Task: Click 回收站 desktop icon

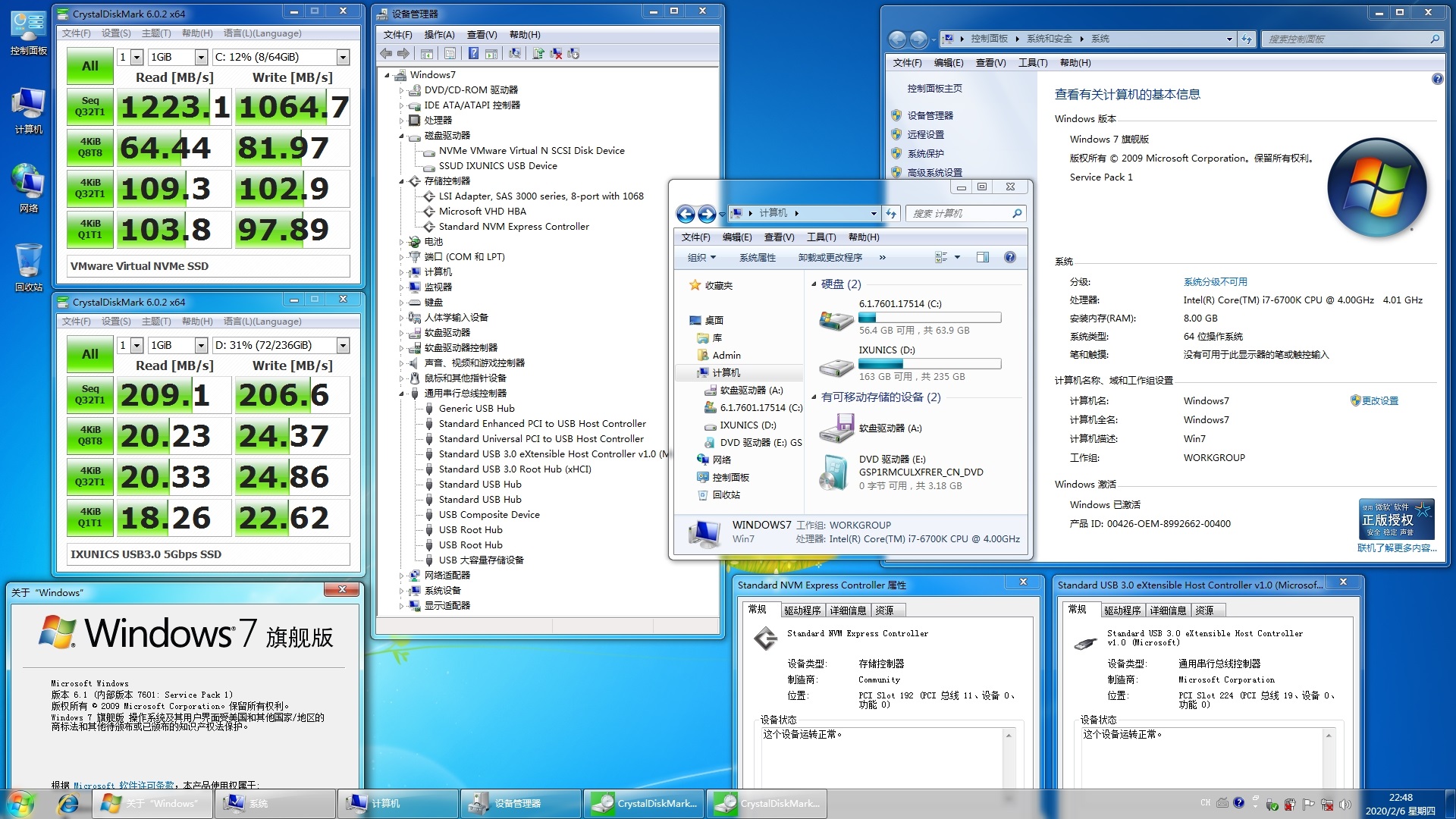Action: [x=28, y=268]
